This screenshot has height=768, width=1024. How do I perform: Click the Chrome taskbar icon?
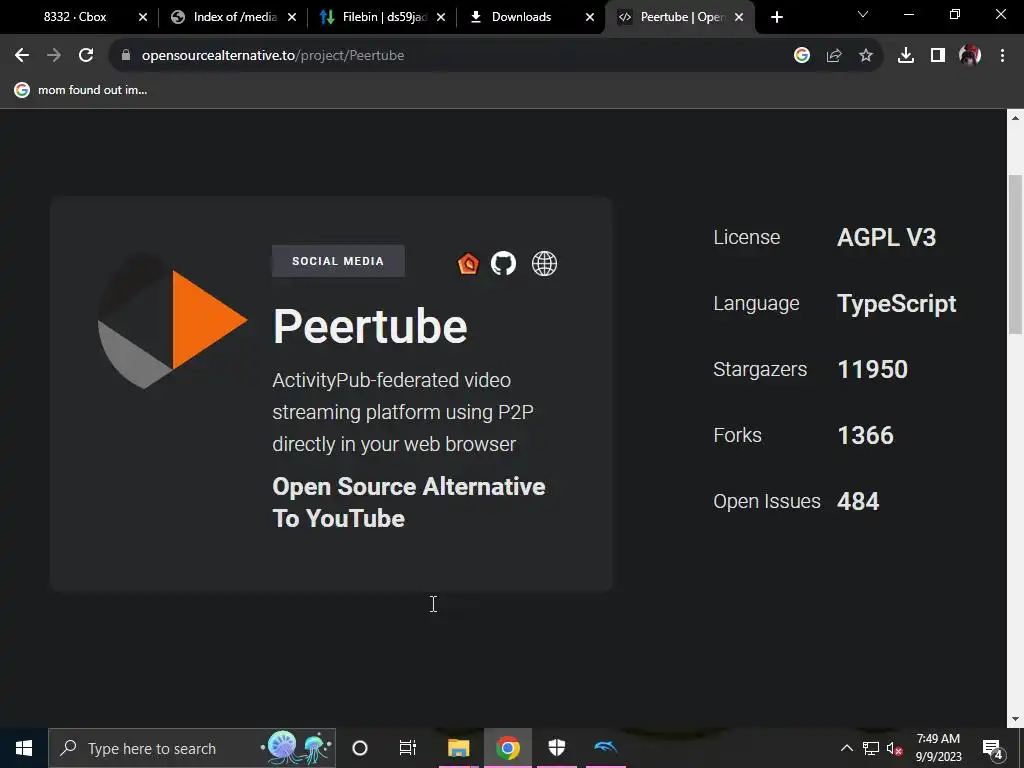(507, 748)
